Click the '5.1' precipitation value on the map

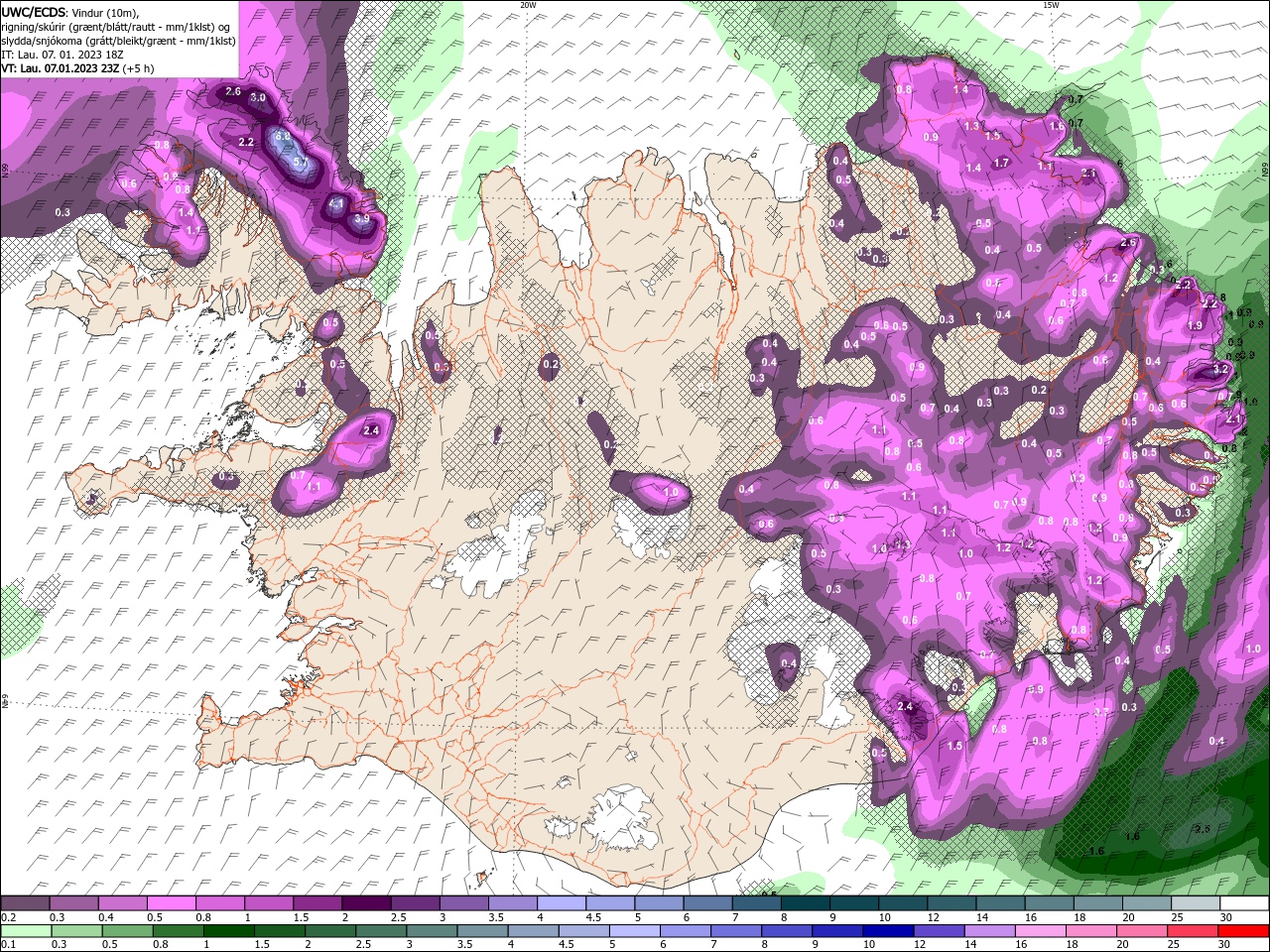pos(303,161)
